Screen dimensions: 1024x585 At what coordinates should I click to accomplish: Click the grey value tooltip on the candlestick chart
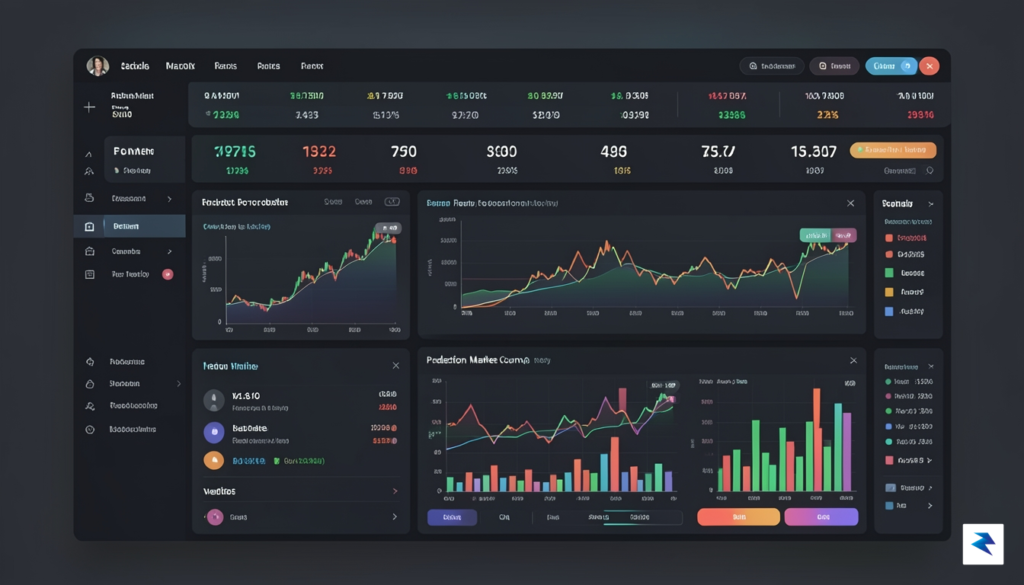[388, 228]
